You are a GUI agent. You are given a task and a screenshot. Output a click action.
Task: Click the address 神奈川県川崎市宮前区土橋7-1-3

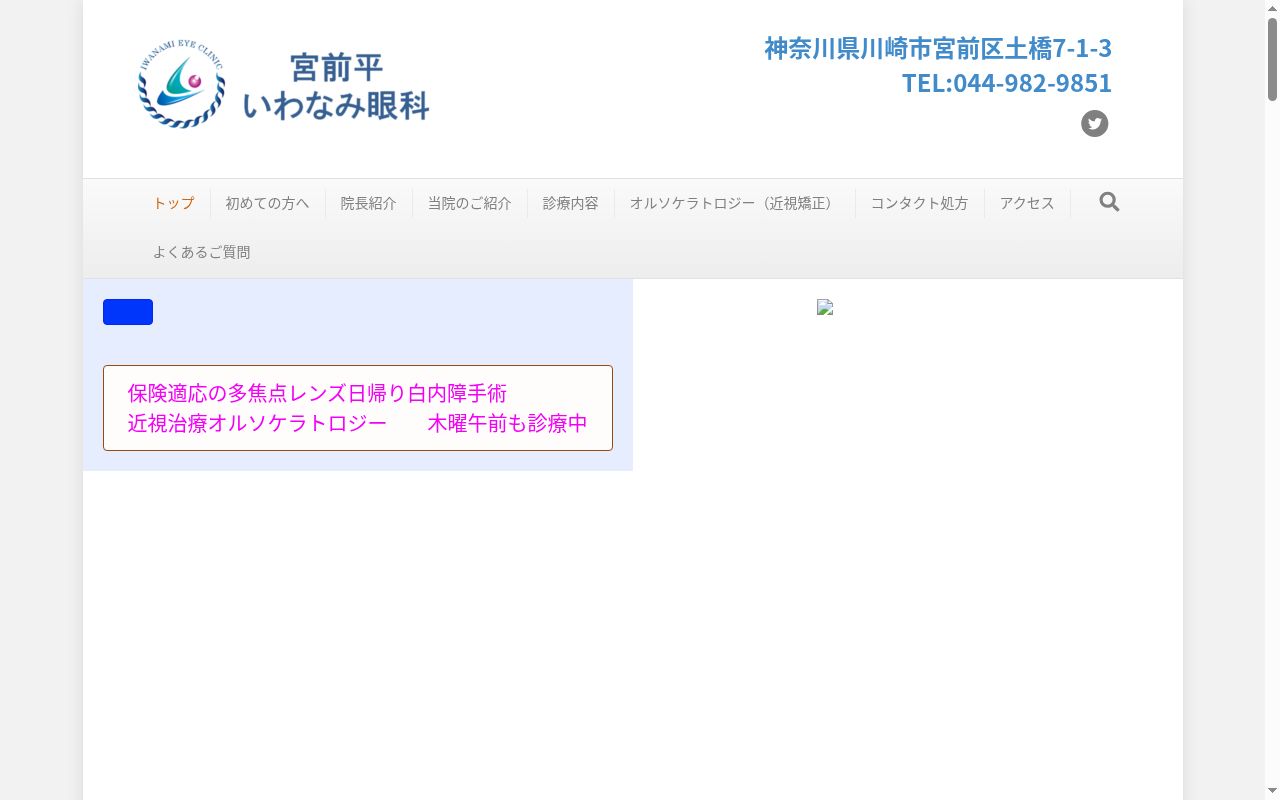(938, 48)
